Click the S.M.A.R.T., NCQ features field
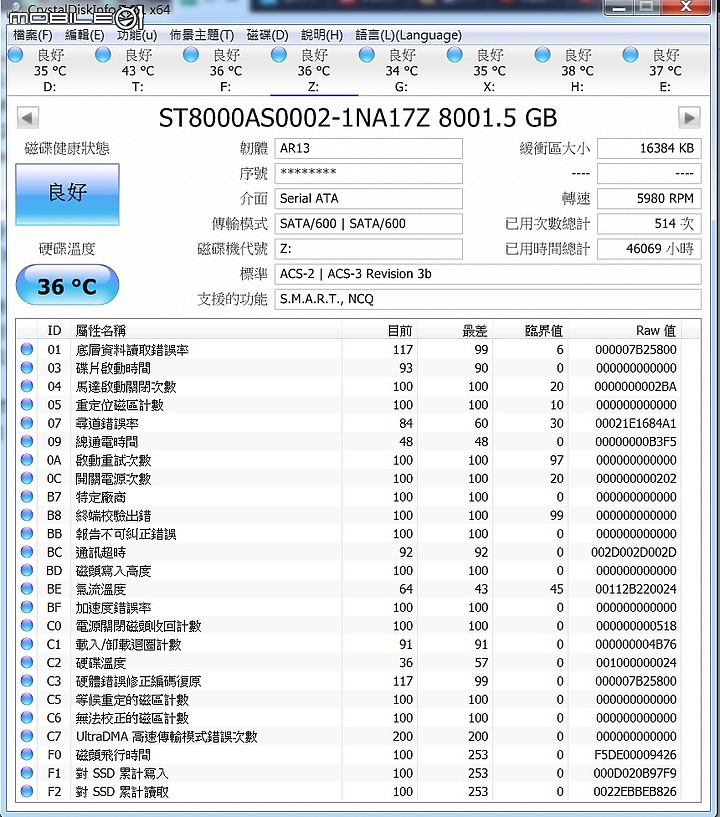Screen dimensions: 720x817 (488, 299)
